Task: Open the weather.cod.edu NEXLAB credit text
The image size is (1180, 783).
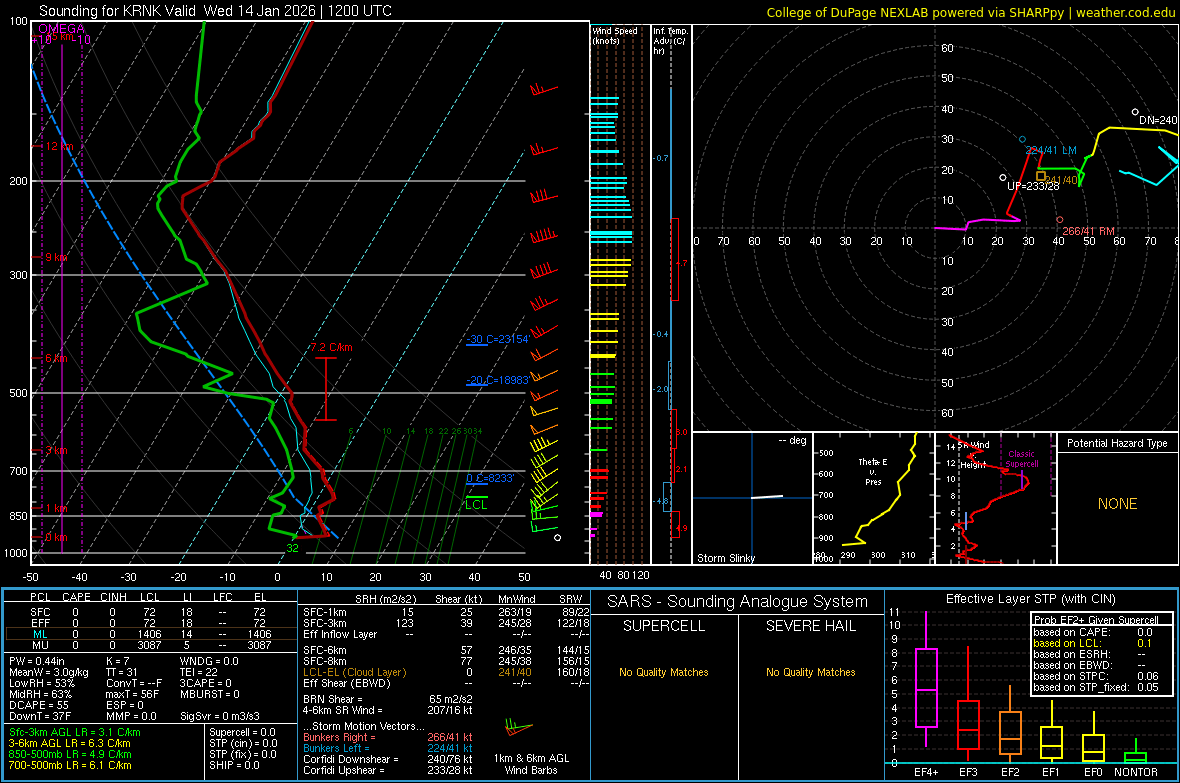Action: click(970, 12)
